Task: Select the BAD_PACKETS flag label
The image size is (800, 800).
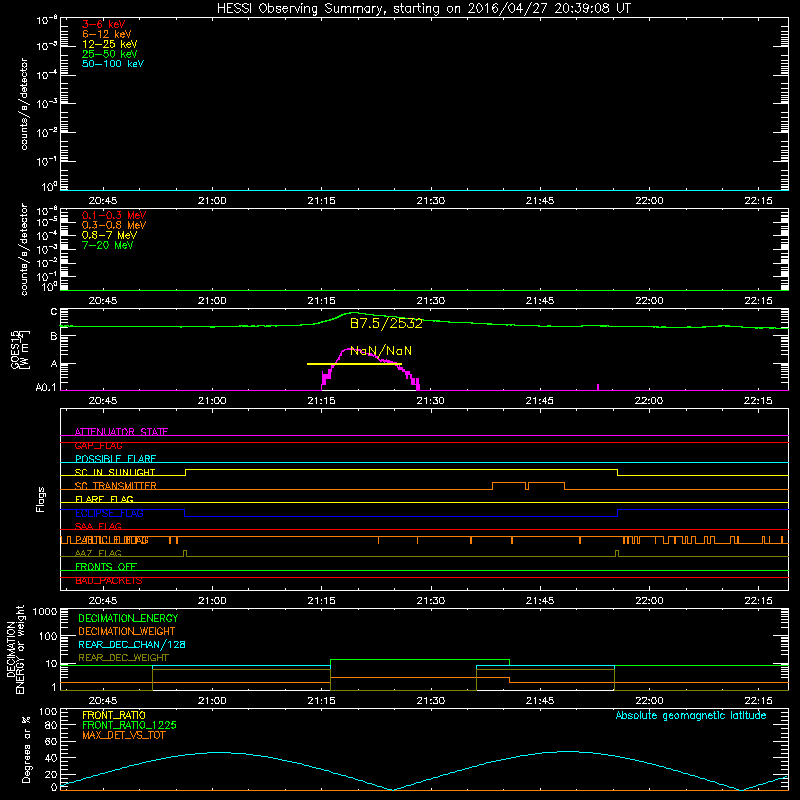Action: (109, 581)
